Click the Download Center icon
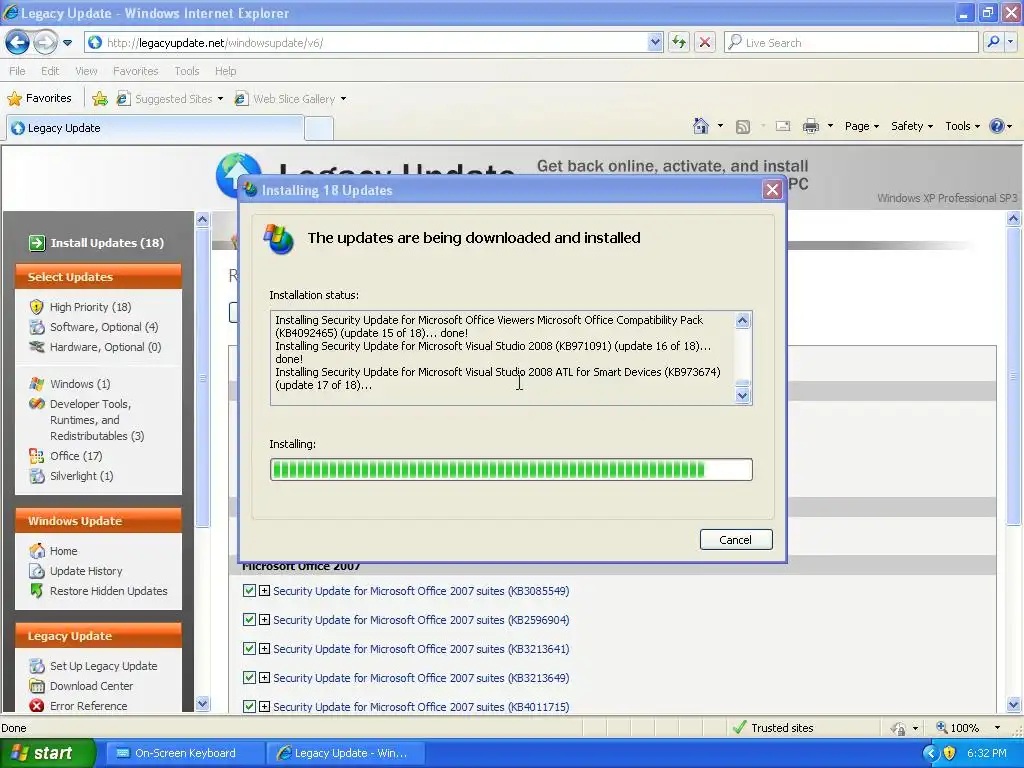This screenshot has height=768, width=1024. [x=37, y=686]
